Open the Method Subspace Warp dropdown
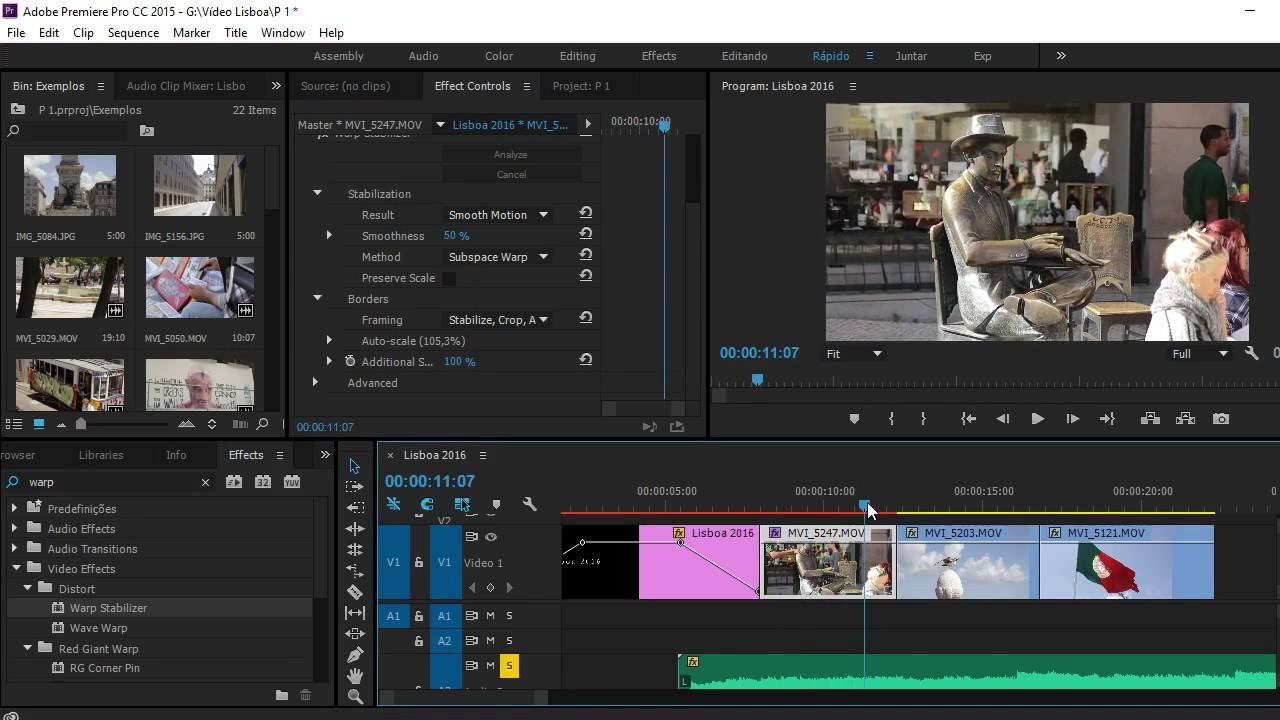The width and height of the screenshot is (1280, 720). (498, 257)
